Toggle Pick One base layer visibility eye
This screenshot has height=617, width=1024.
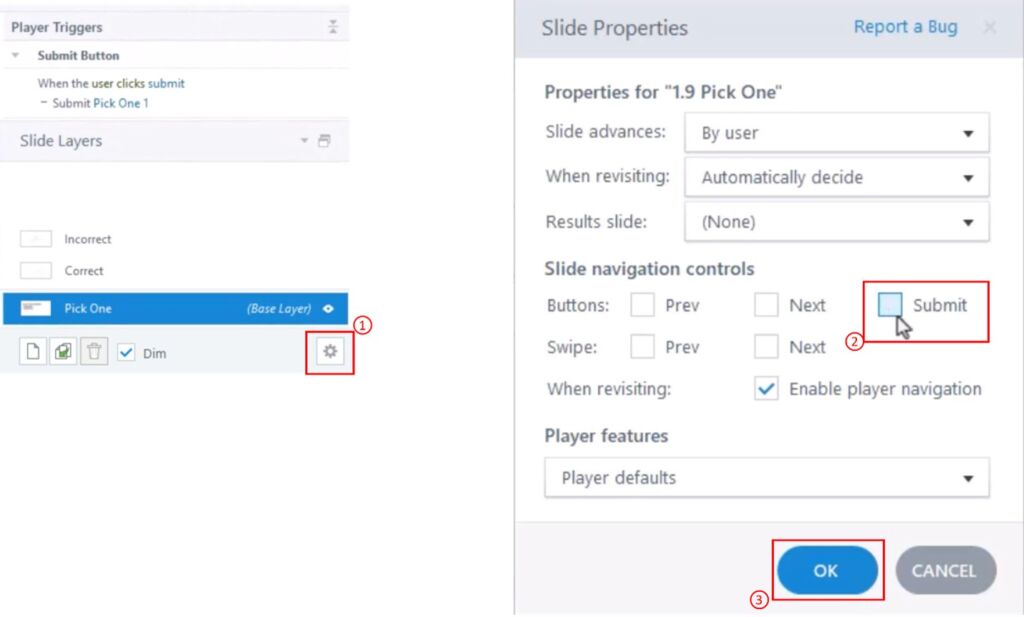click(x=328, y=309)
